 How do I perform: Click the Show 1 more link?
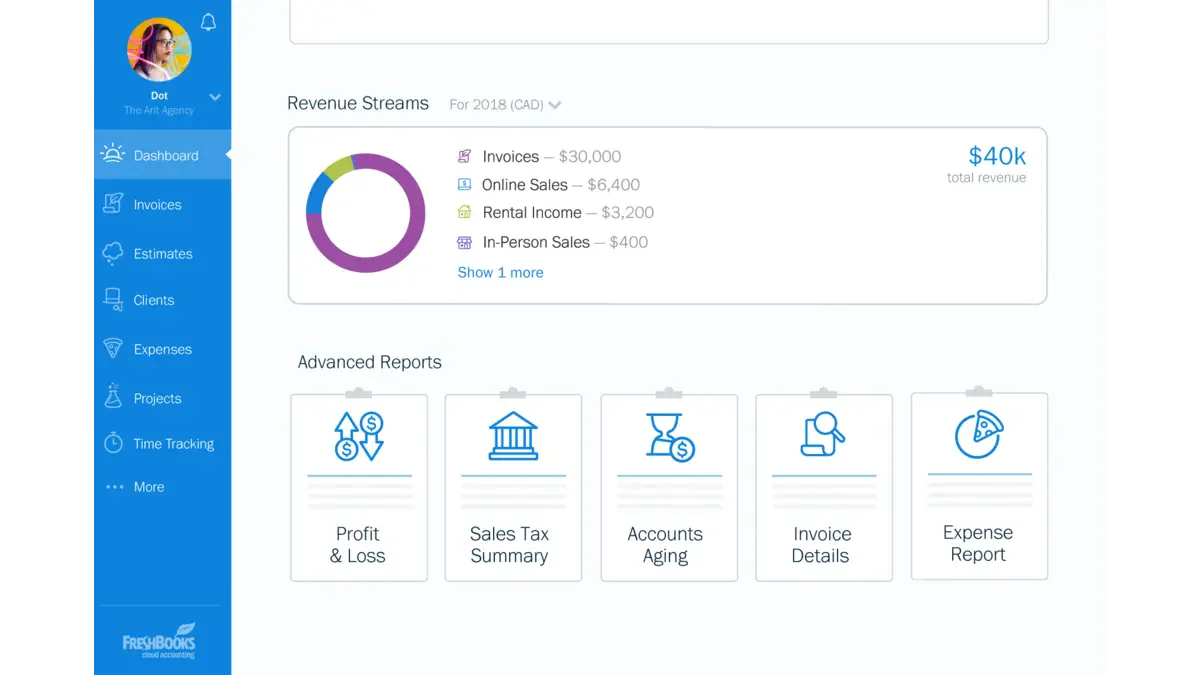point(500,272)
